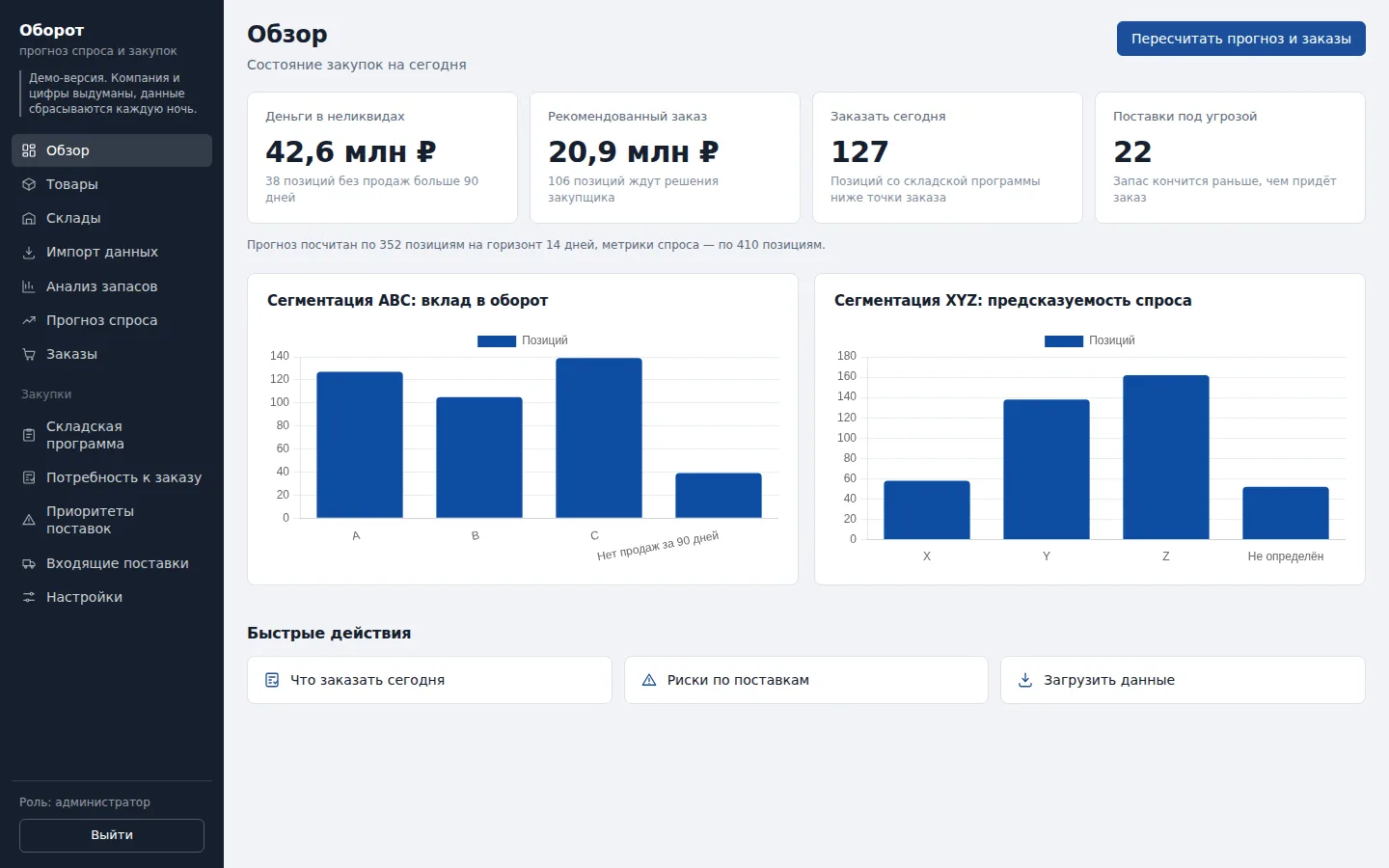Click the Обзор dashboard icon in sidebar
Image resolution: width=1389 pixels, height=868 pixels.
click(29, 150)
